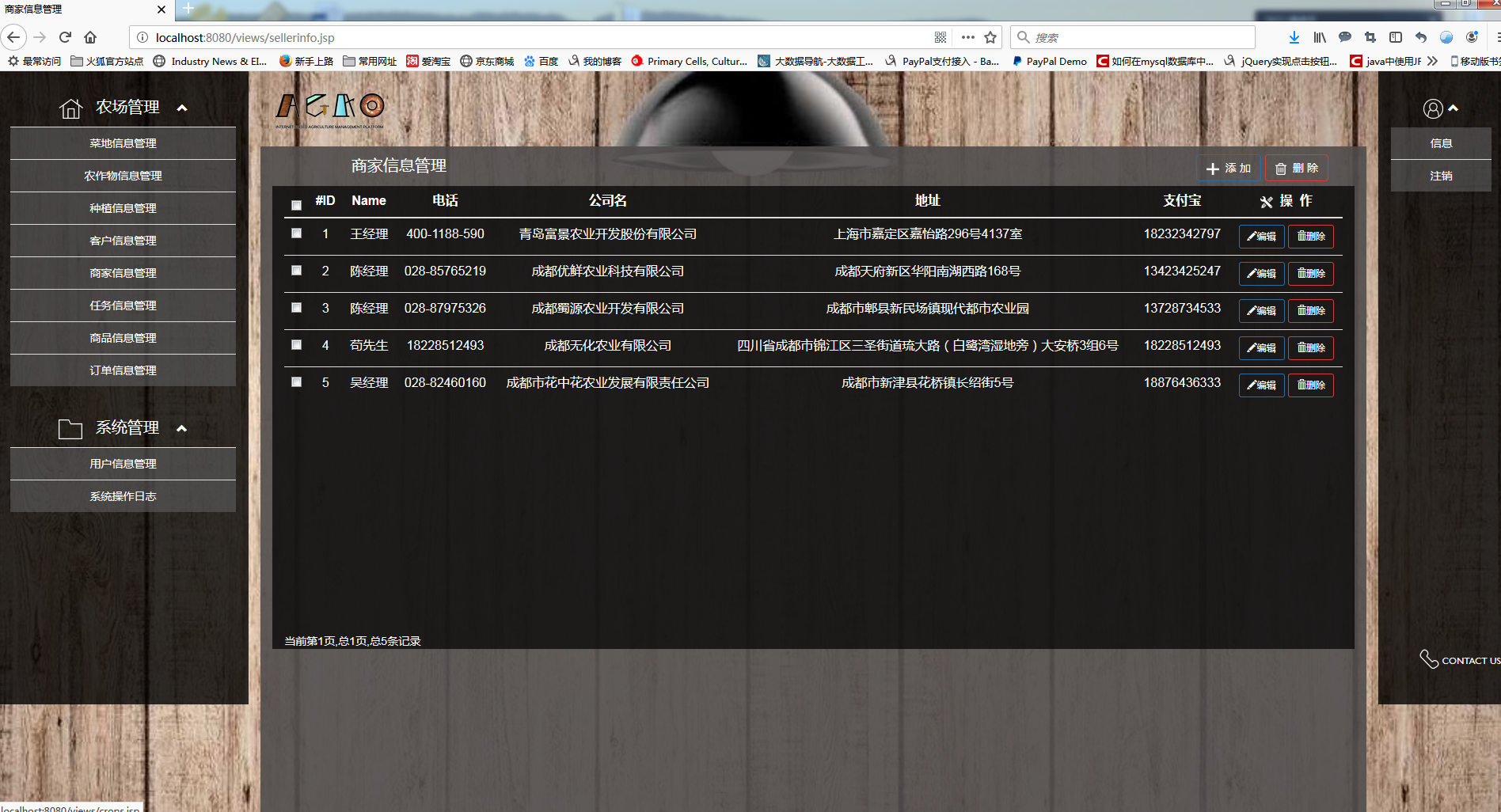Image resolution: width=1501 pixels, height=812 pixels.
Task: Edit the 成都蜀源农业开发有限公司 row
Action: pos(1262,311)
